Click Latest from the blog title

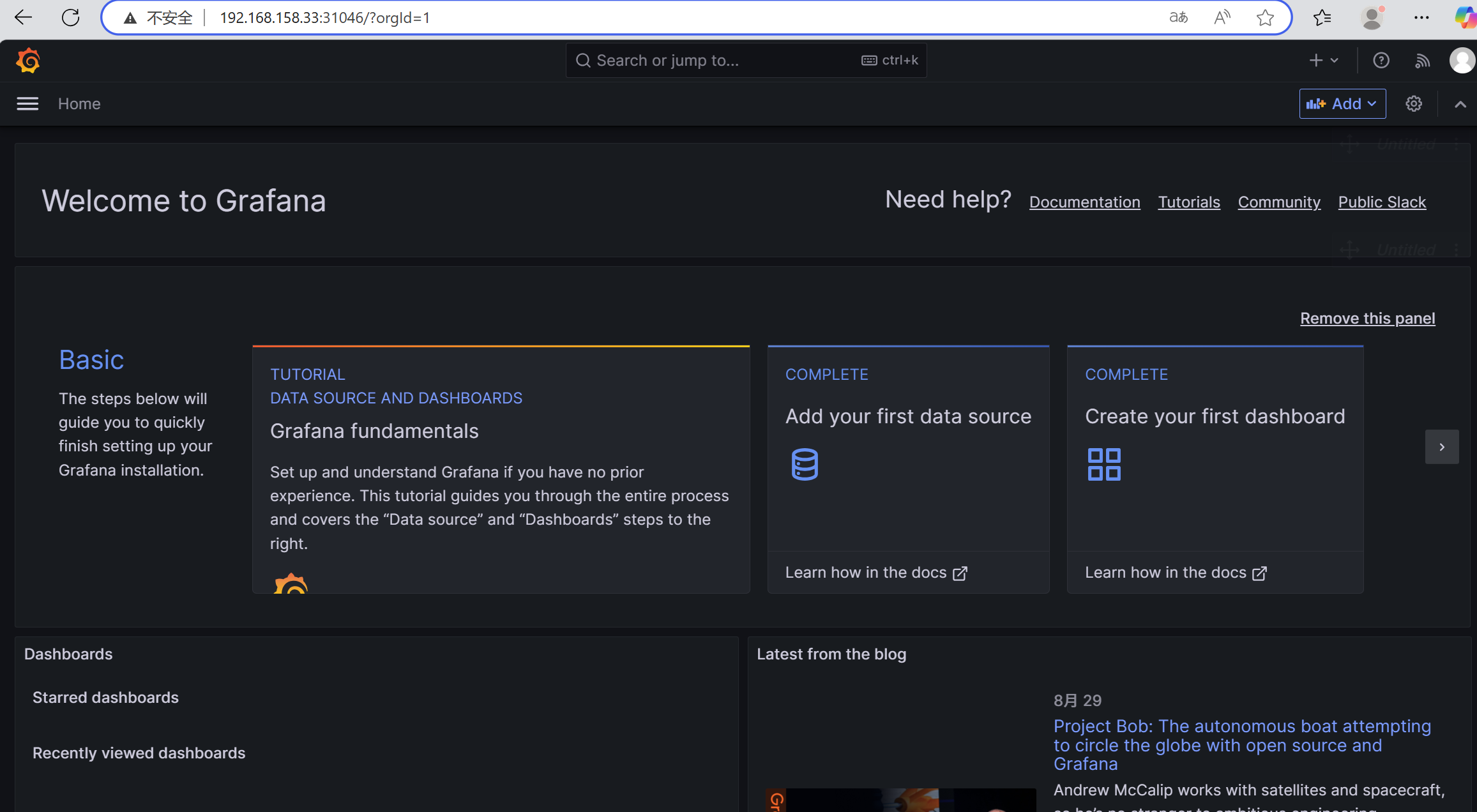click(831, 654)
